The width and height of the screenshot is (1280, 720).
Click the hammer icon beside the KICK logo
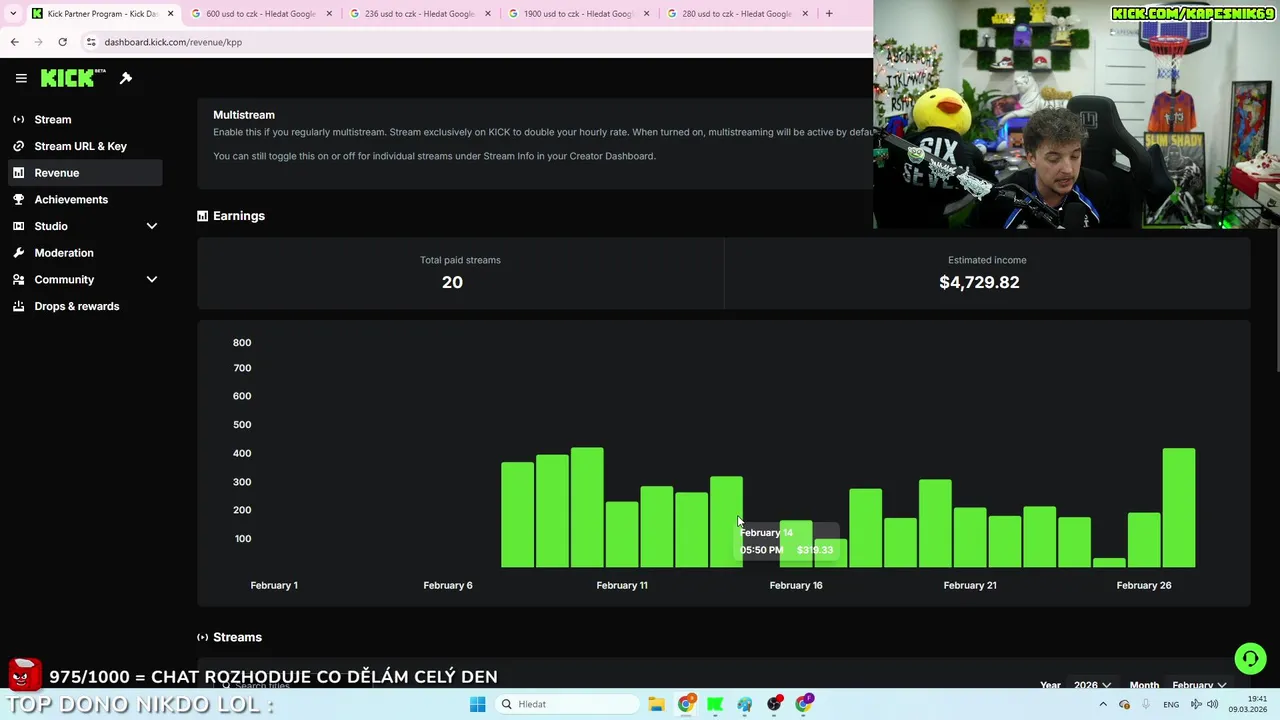coord(126,78)
